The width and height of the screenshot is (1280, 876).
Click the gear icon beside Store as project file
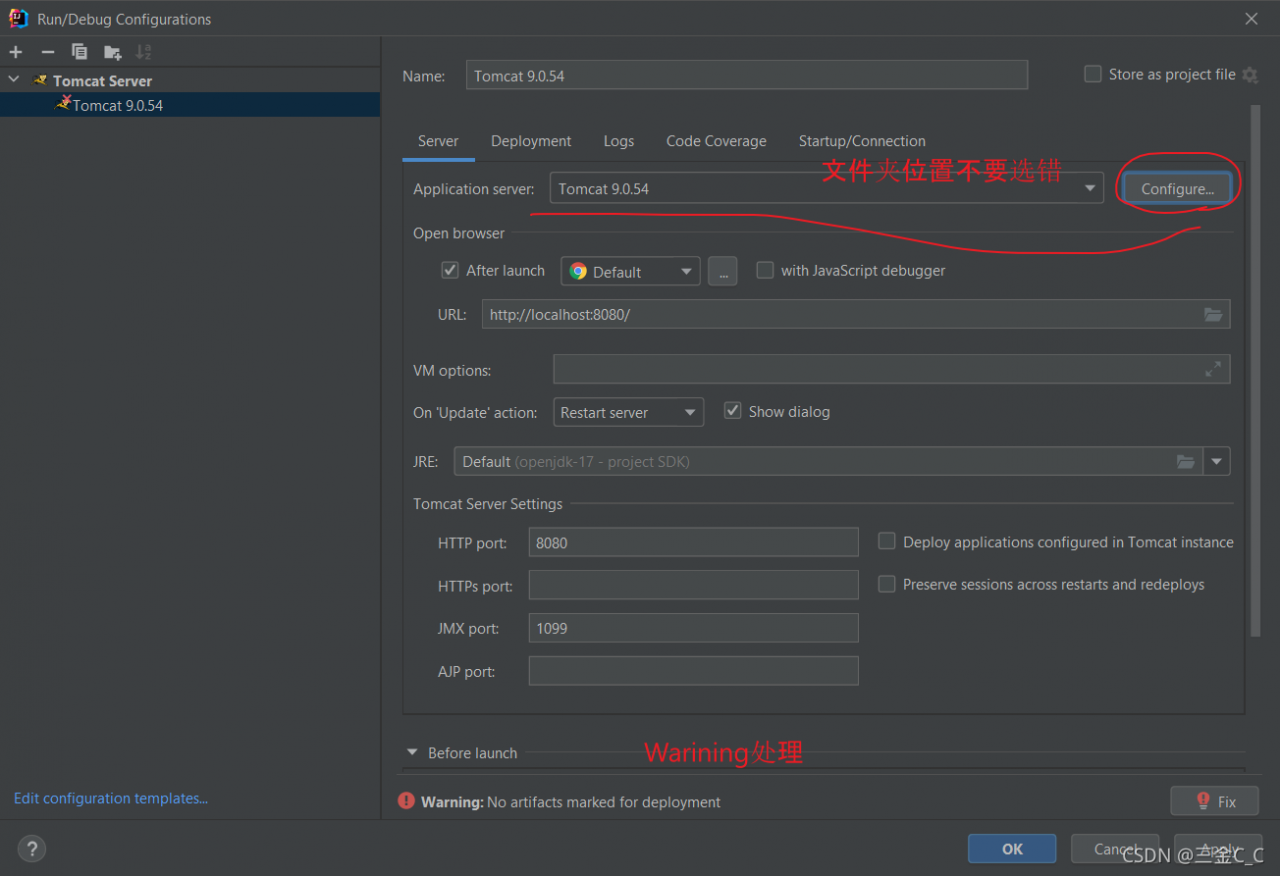pos(1250,75)
